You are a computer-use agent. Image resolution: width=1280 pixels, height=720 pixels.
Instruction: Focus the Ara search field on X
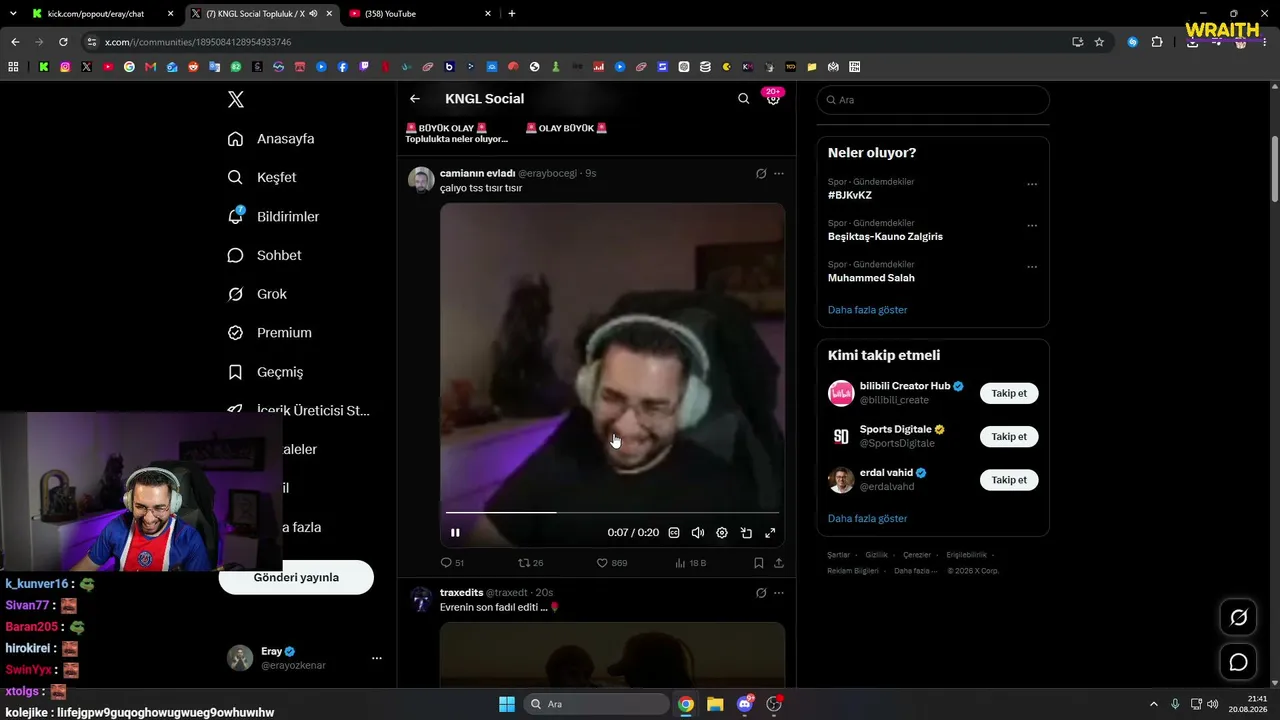click(933, 100)
